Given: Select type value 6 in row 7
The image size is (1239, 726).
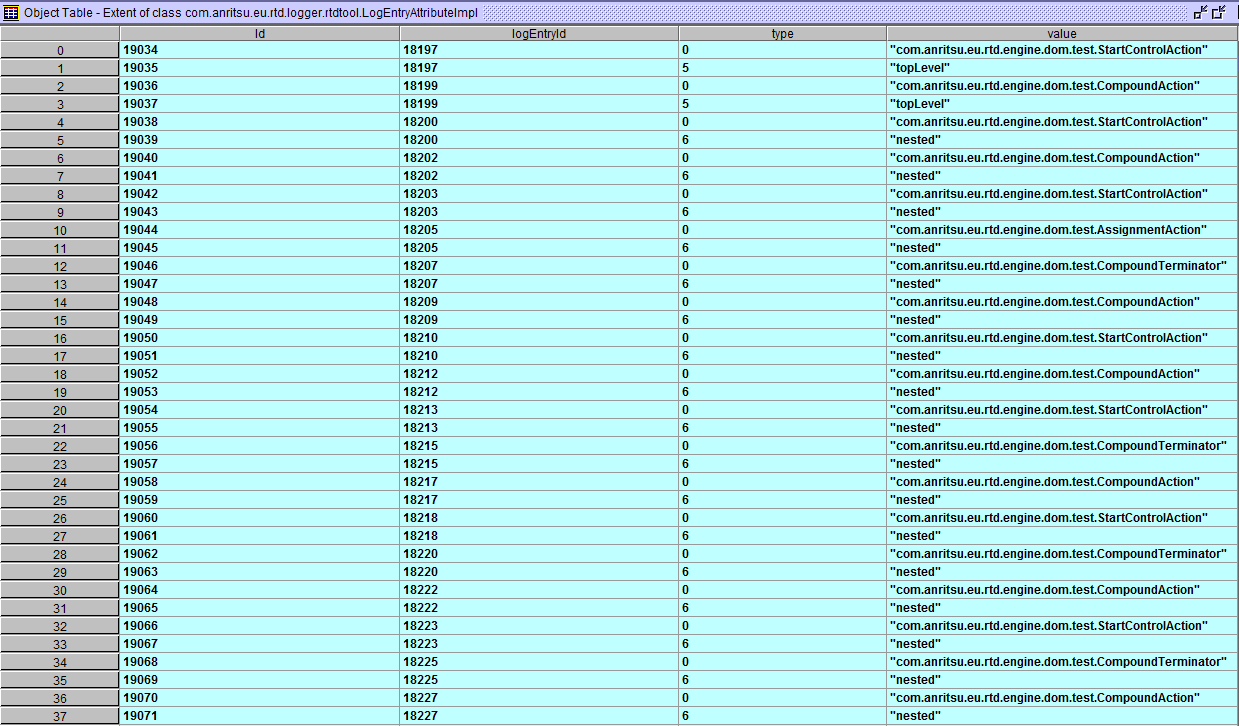Looking at the screenshot, I should coord(783,176).
